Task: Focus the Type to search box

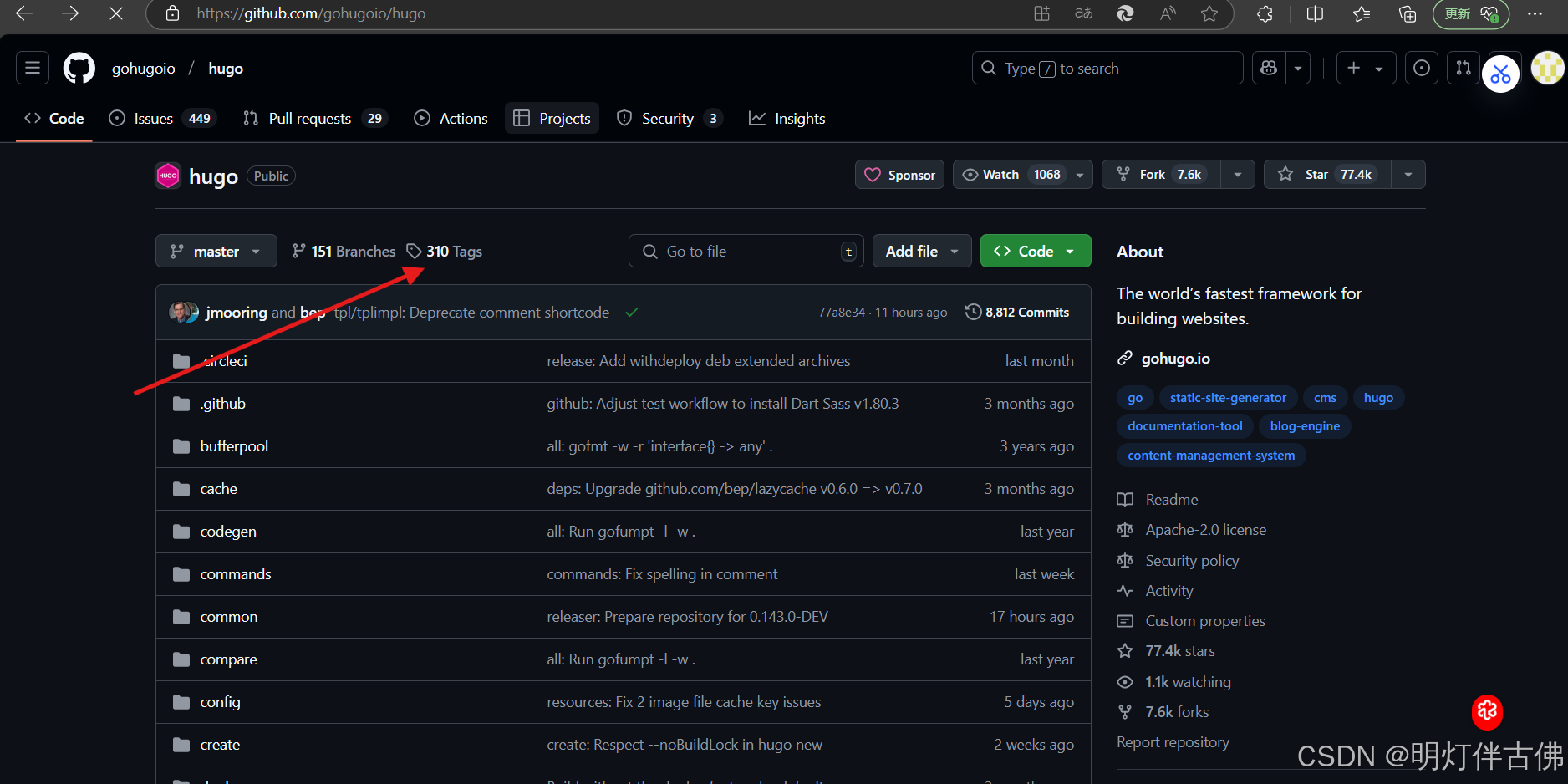Action: point(1107,68)
